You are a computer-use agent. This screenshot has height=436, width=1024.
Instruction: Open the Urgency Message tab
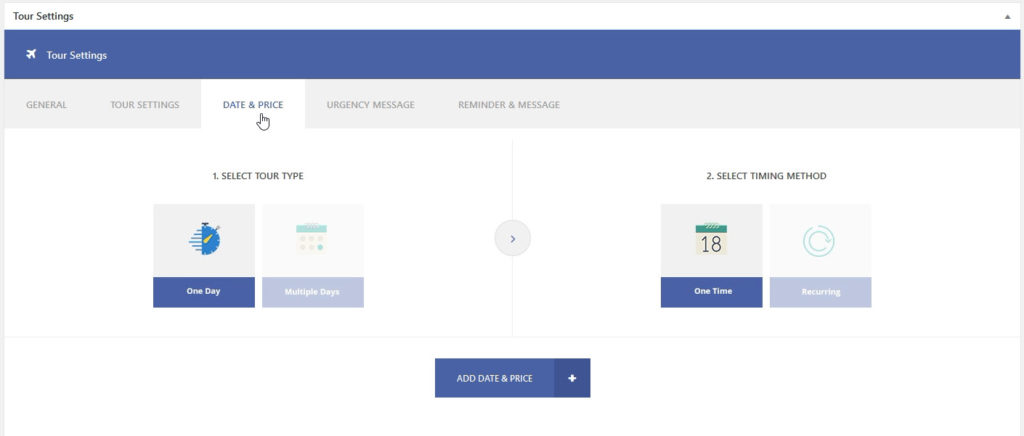tap(370, 104)
